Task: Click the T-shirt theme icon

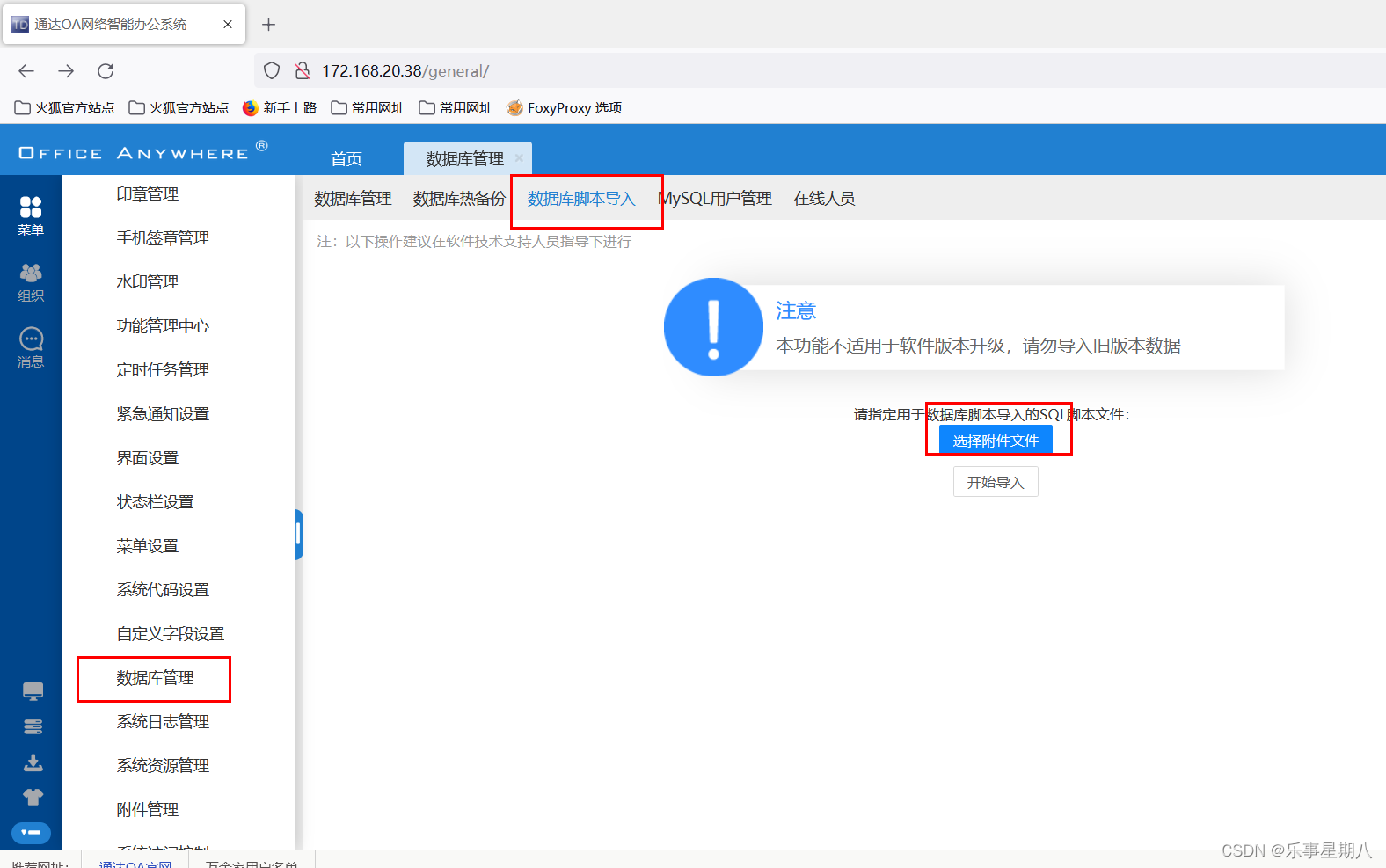Action: point(33,798)
